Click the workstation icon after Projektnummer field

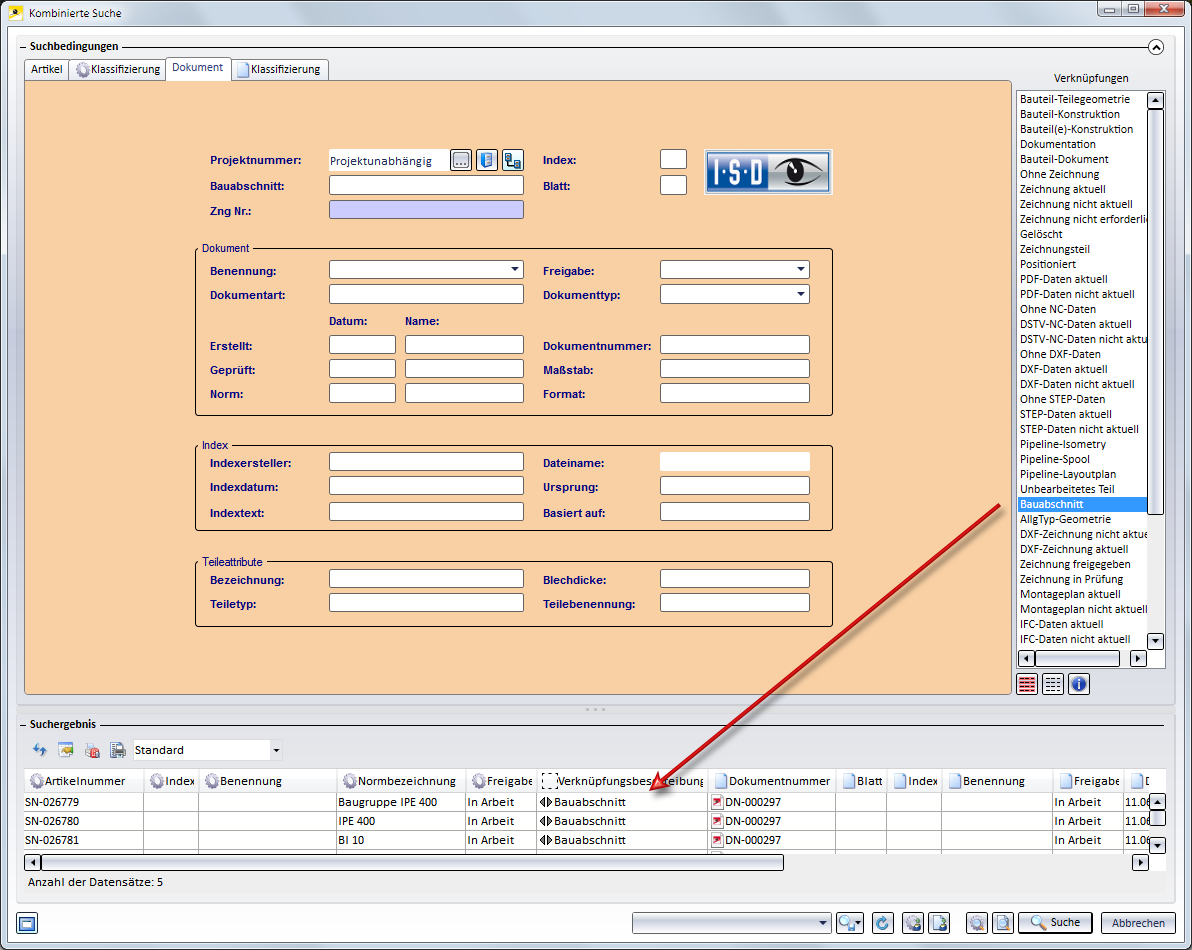(x=512, y=160)
